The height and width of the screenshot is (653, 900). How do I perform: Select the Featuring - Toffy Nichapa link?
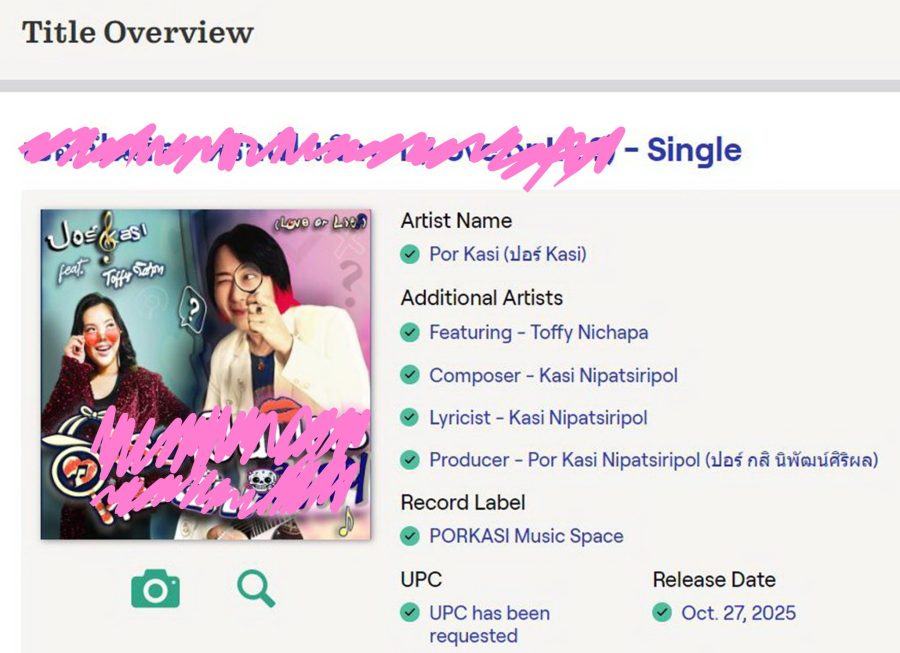tap(538, 332)
